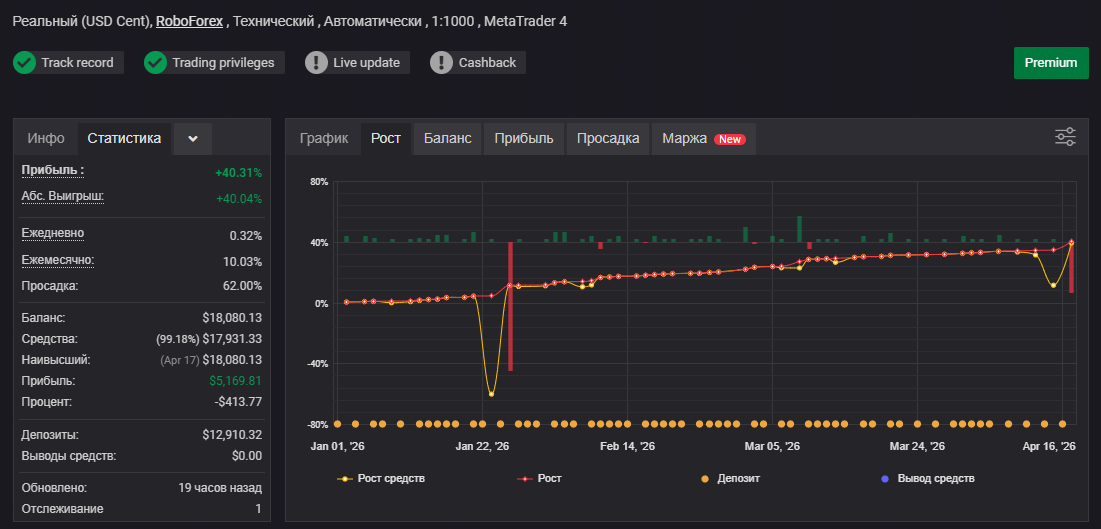
Task: Click the Абс. Выигрыш underlined label
Action: 62,195
